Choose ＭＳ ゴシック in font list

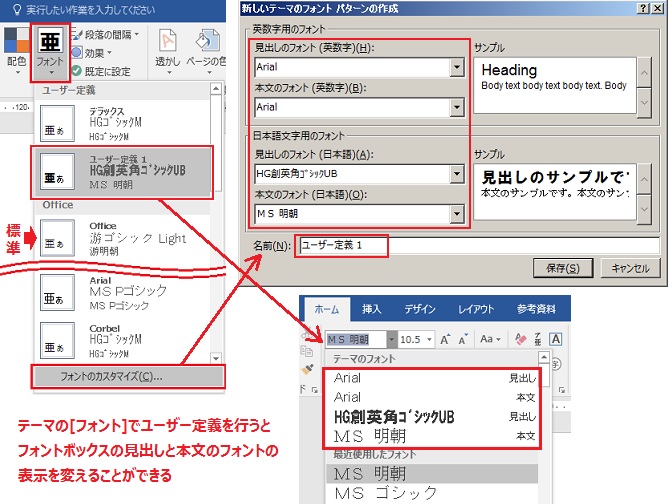(x=432, y=493)
